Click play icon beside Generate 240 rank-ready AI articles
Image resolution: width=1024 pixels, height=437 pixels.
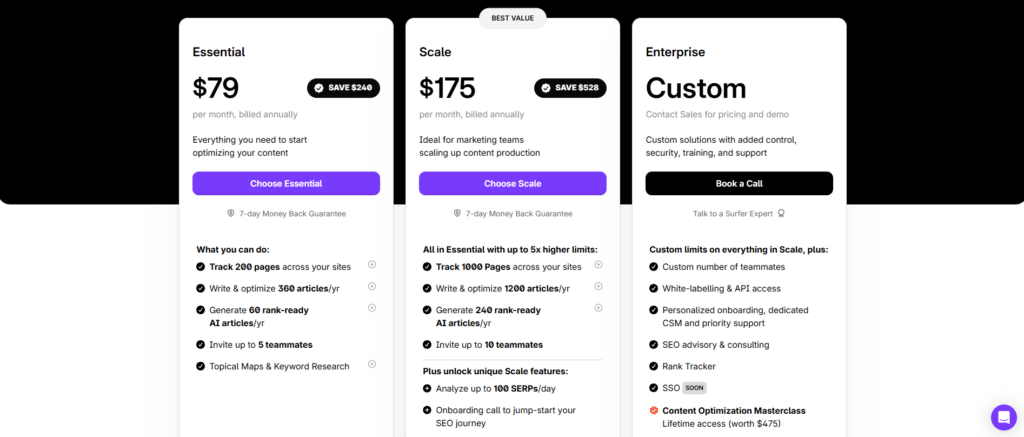coord(598,308)
